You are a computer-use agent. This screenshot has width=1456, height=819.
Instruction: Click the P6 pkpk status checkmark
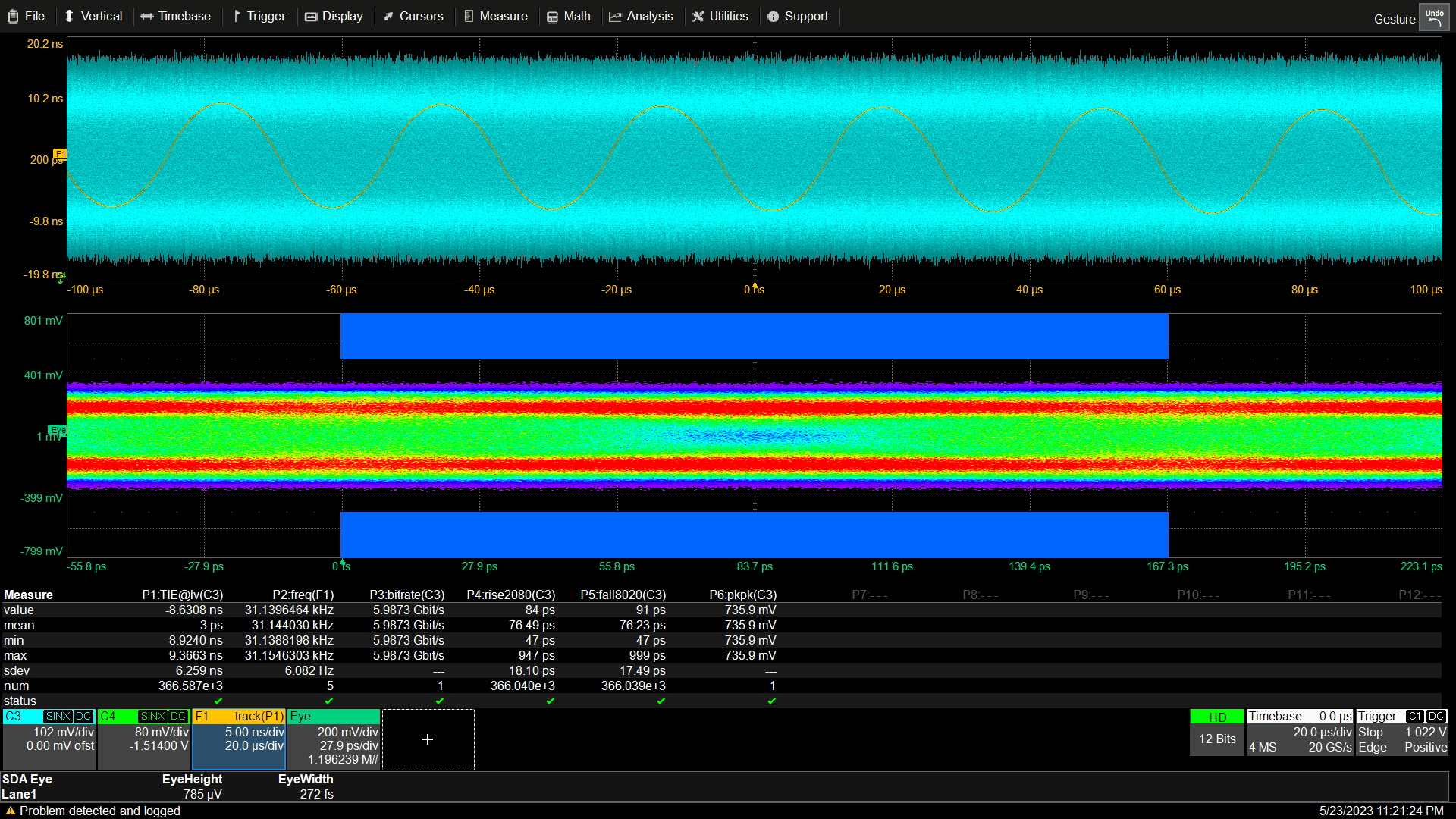(772, 701)
